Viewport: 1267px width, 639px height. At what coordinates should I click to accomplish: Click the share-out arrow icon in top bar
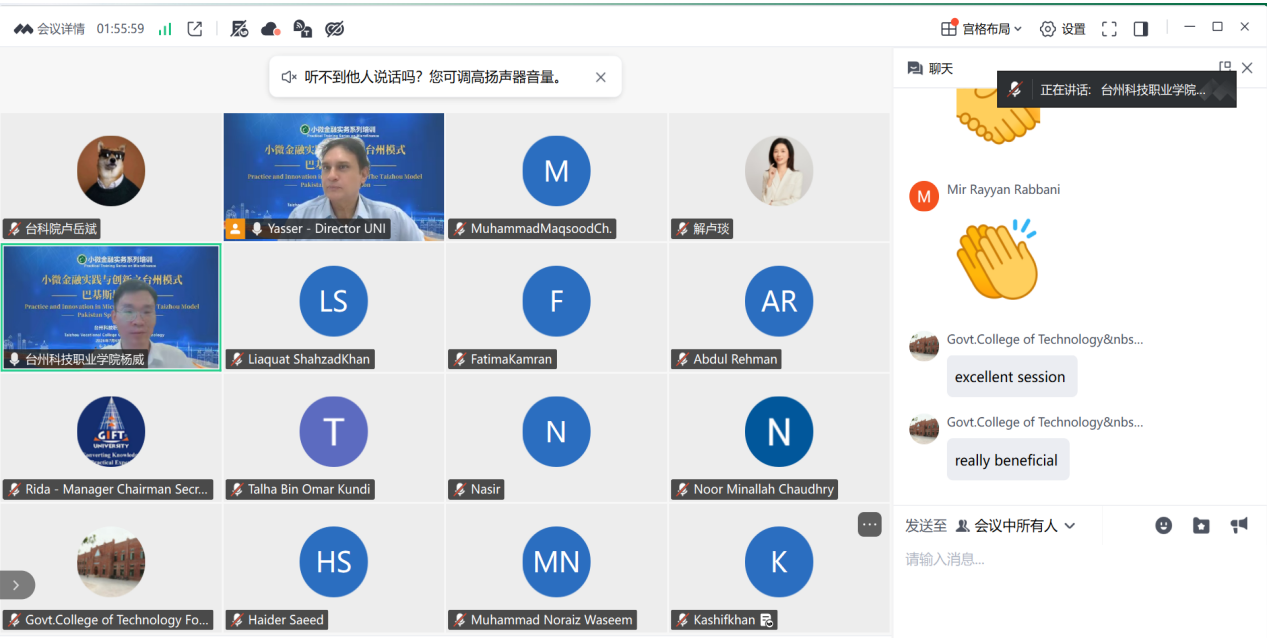[195, 29]
